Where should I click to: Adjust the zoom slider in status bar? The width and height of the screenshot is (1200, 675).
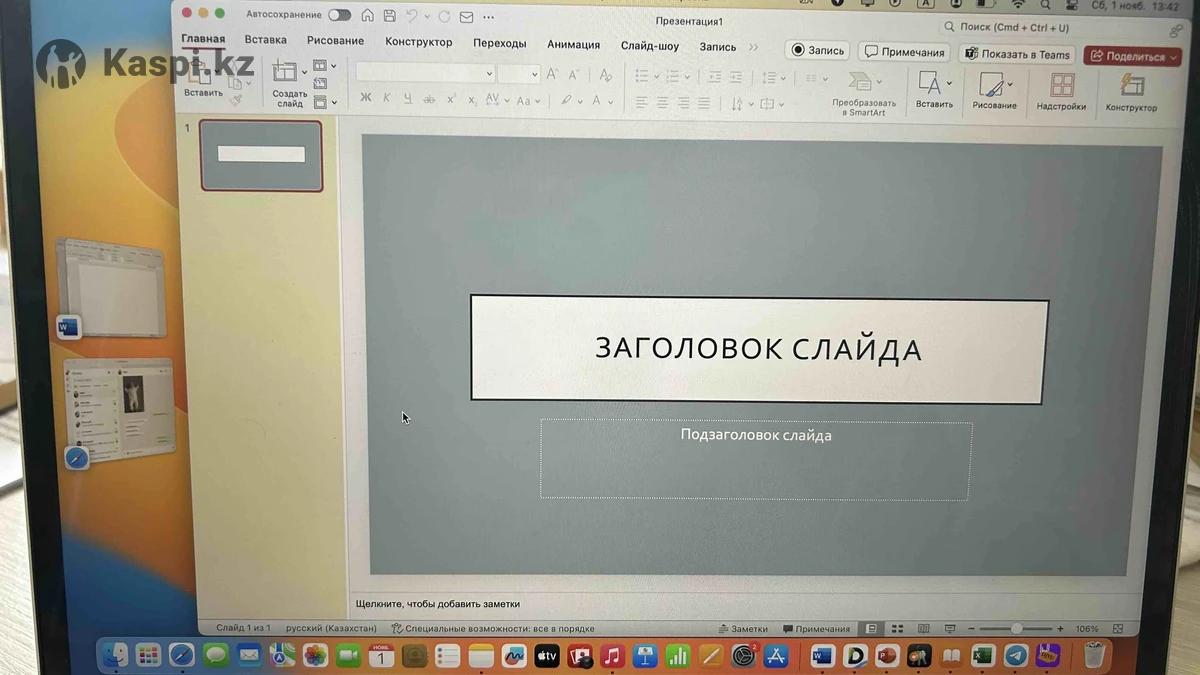1016,629
